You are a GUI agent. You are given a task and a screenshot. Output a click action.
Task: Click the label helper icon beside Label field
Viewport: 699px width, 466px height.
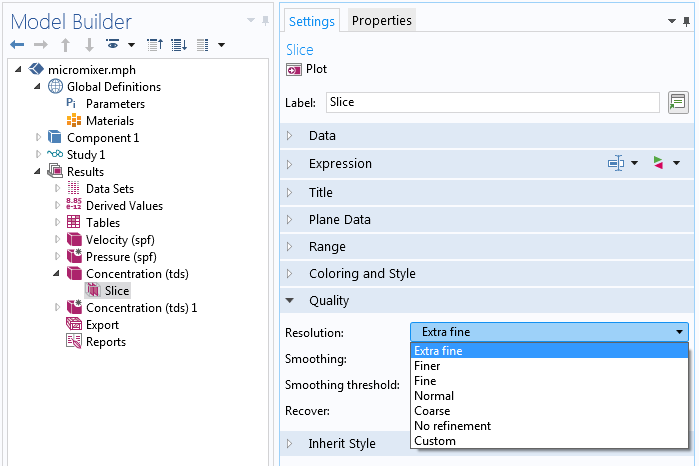pos(678,103)
